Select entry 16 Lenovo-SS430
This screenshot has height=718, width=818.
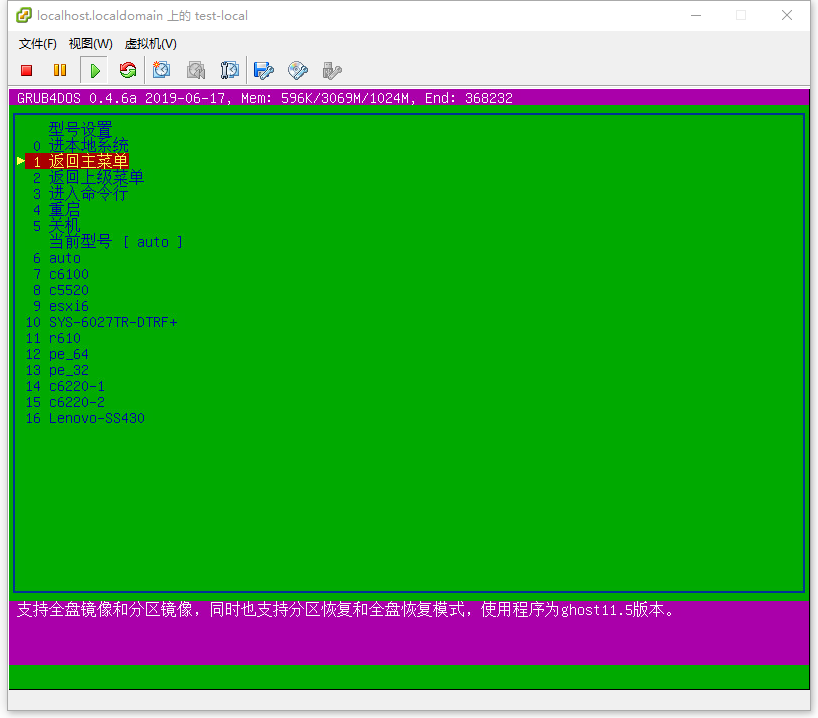click(85, 418)
